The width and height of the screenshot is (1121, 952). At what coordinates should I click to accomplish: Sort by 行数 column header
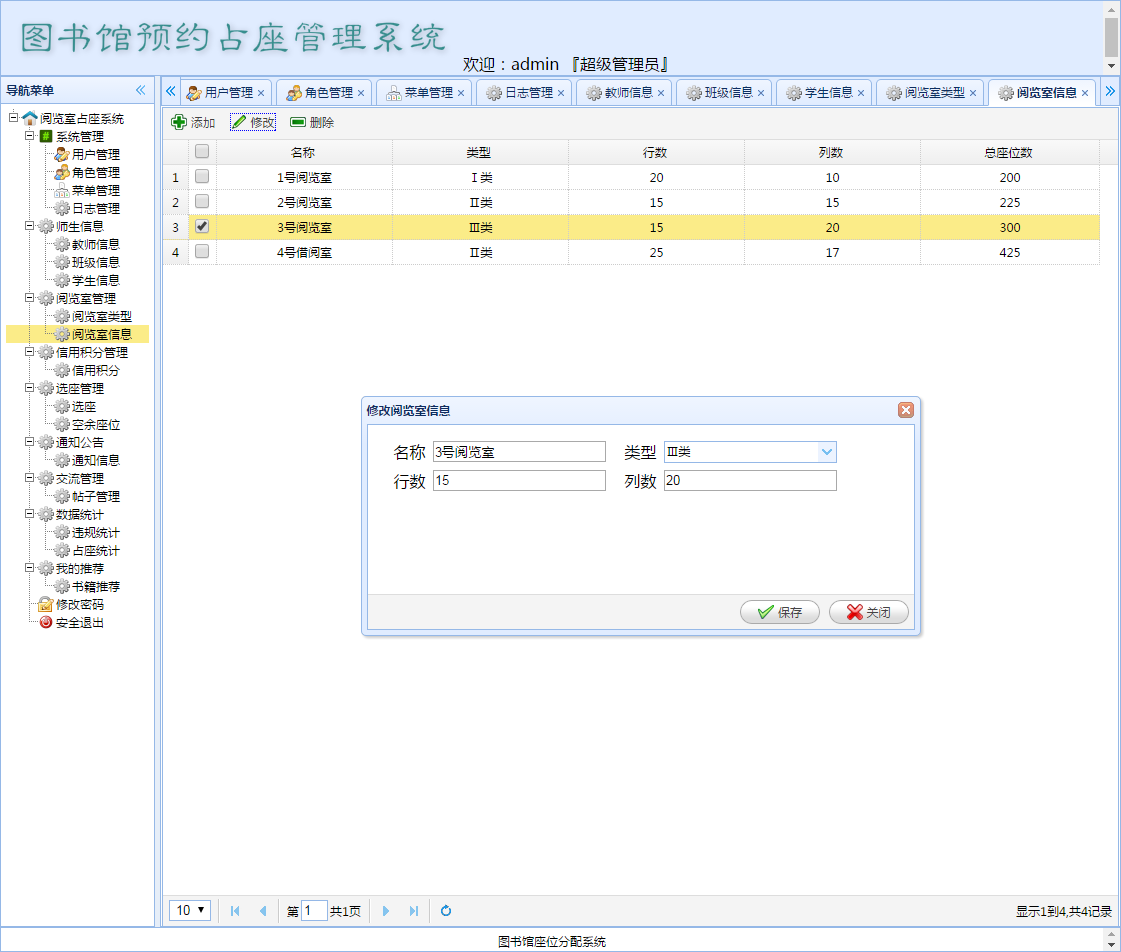click(x=656, y=152)
